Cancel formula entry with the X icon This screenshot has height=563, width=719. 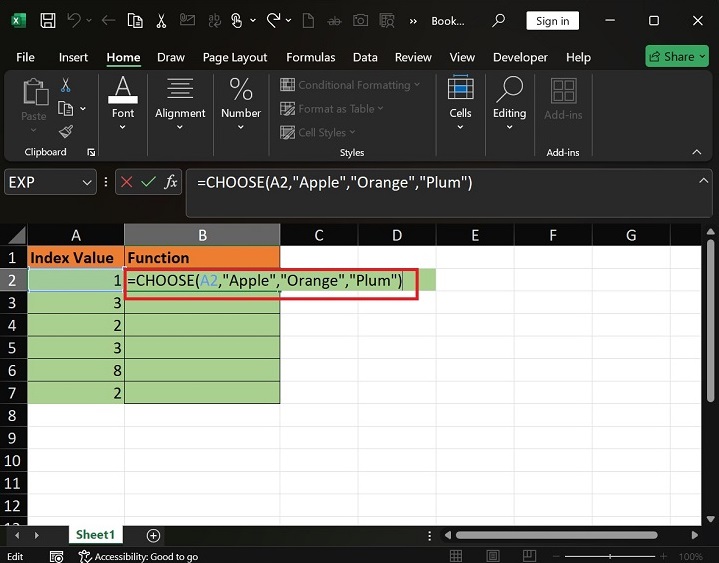[x=127, y=182]
